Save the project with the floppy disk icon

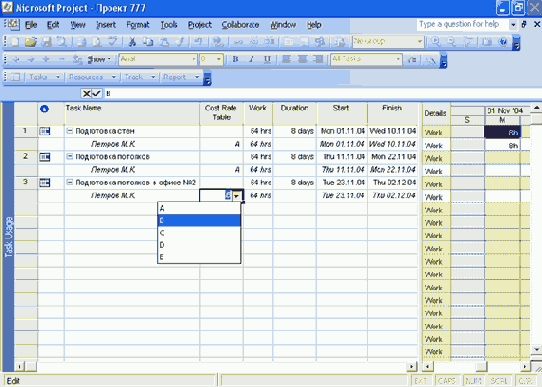click(x=46, y=42)
